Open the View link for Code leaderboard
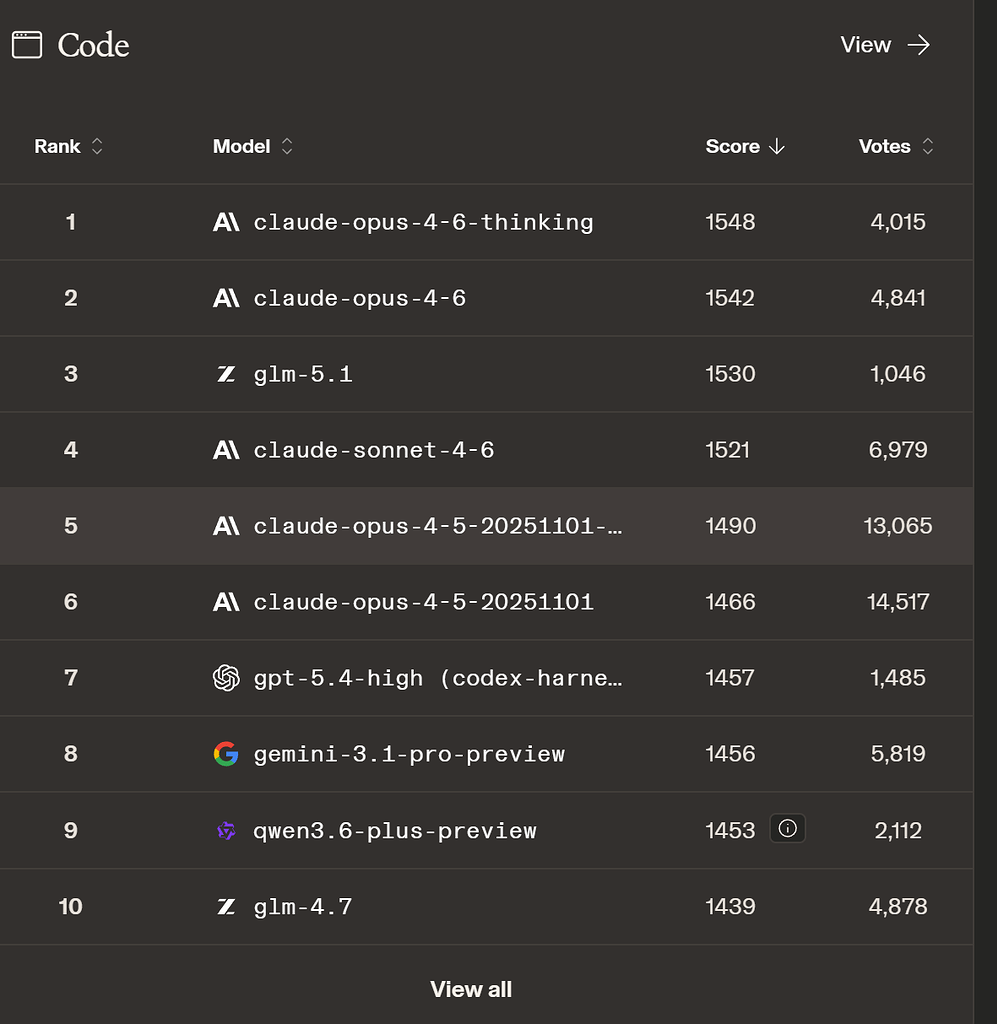This screenshot has width=997, height=1024. tap(885, 45)
